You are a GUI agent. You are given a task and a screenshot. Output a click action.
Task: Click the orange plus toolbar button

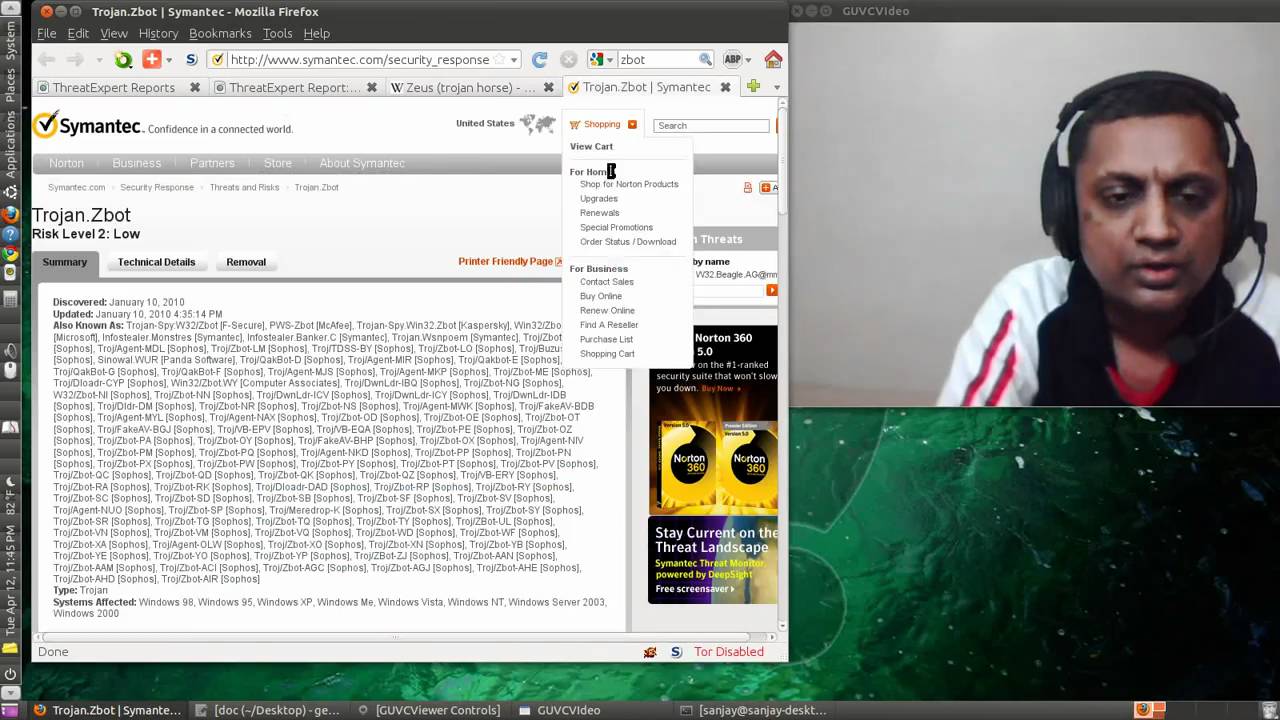[x=151, y=60]
